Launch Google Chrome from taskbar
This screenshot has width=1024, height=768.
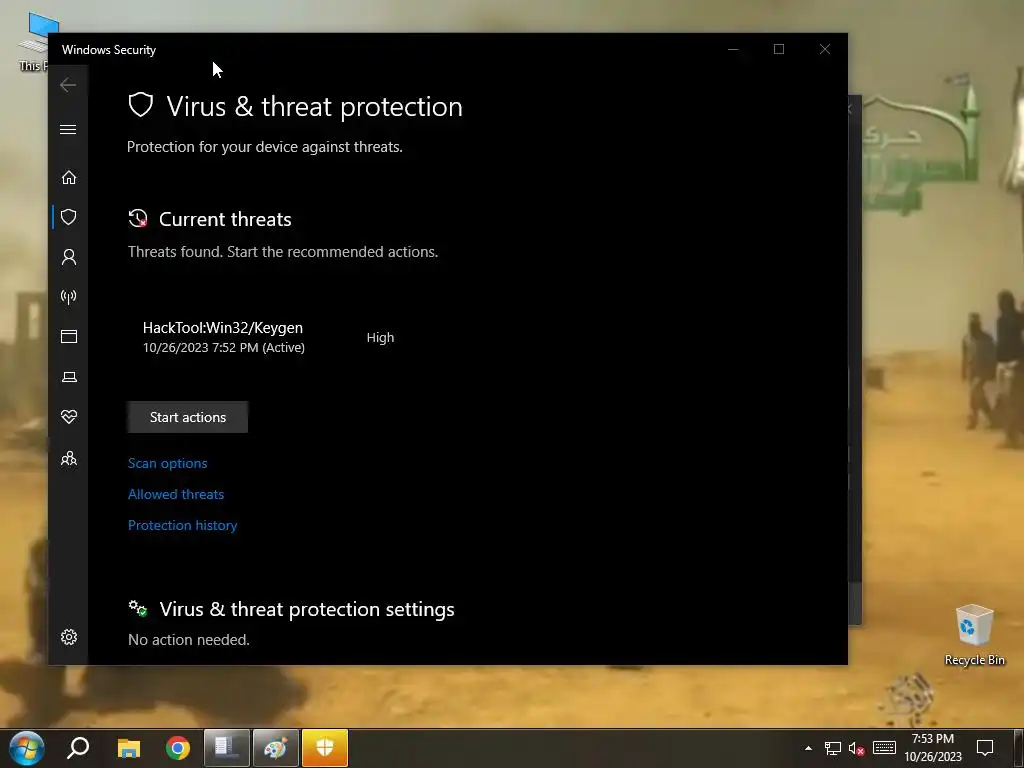[x=178, y=748]
